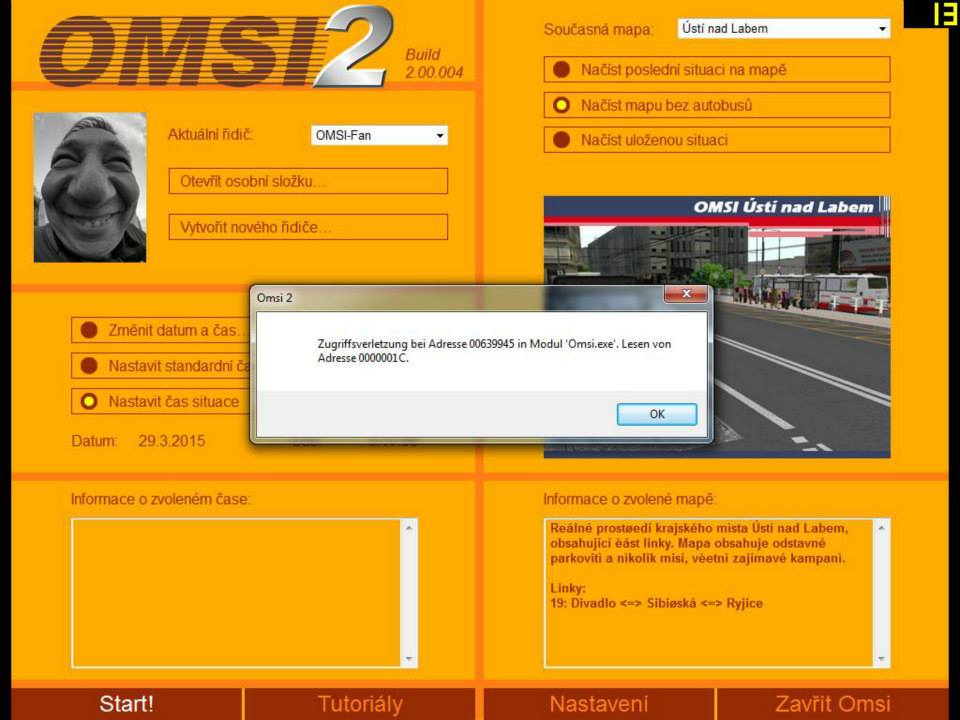The width and height of the screenshot is (960, 720).
Task: Open the Tutoriály section
Action: (360, 704)
